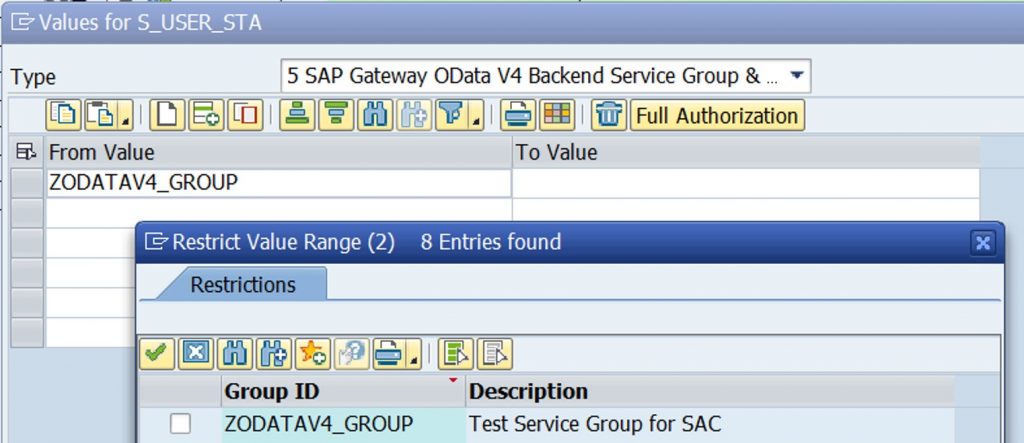Image resolution: width=1024 pixels, height=443 pixels.
Task: Click the trash can Delete icon
Action: pyautogui.click(x=609, y=115)
